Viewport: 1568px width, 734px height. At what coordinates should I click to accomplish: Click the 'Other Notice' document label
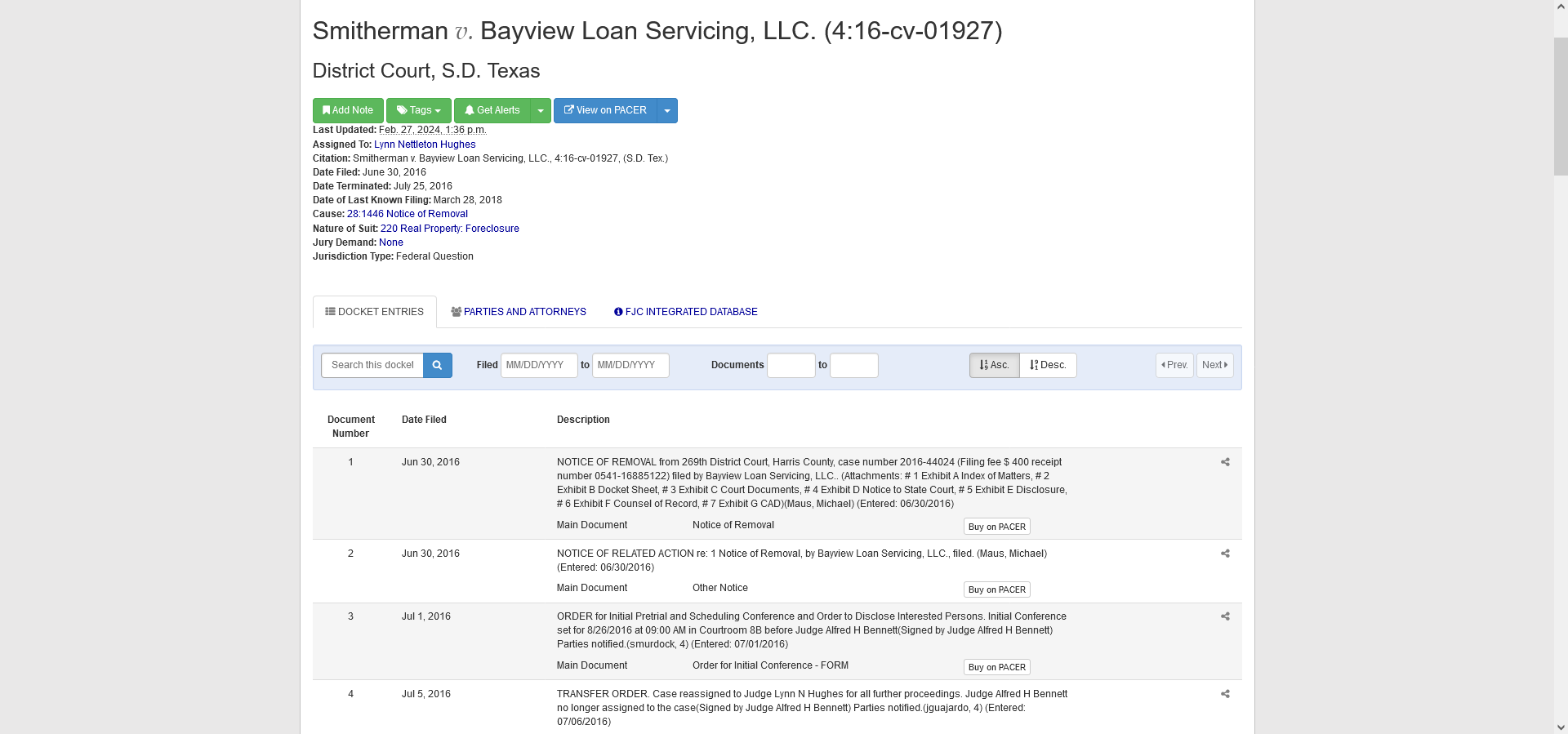click(720, 588)
